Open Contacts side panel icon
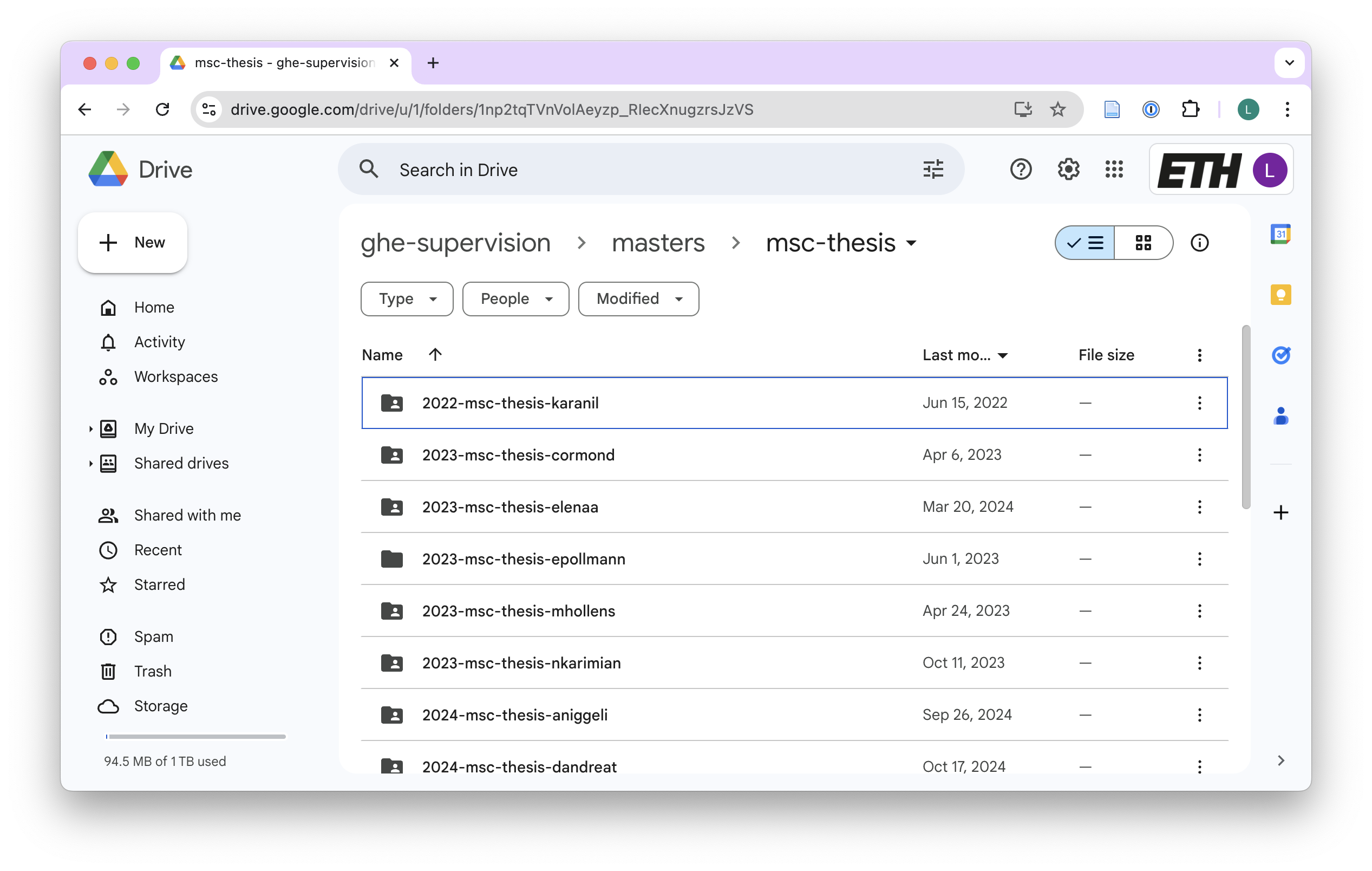This screenshot has width=1372, height=871. click(1280, 416)
